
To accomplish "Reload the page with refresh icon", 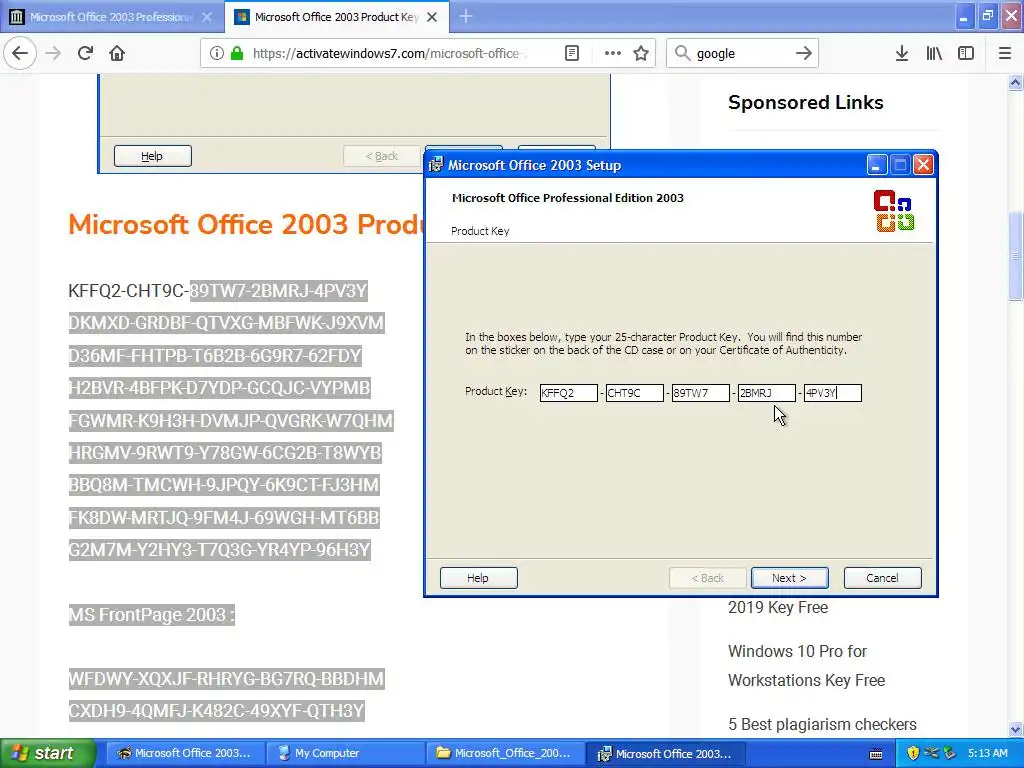I will [x=85, y=54].
